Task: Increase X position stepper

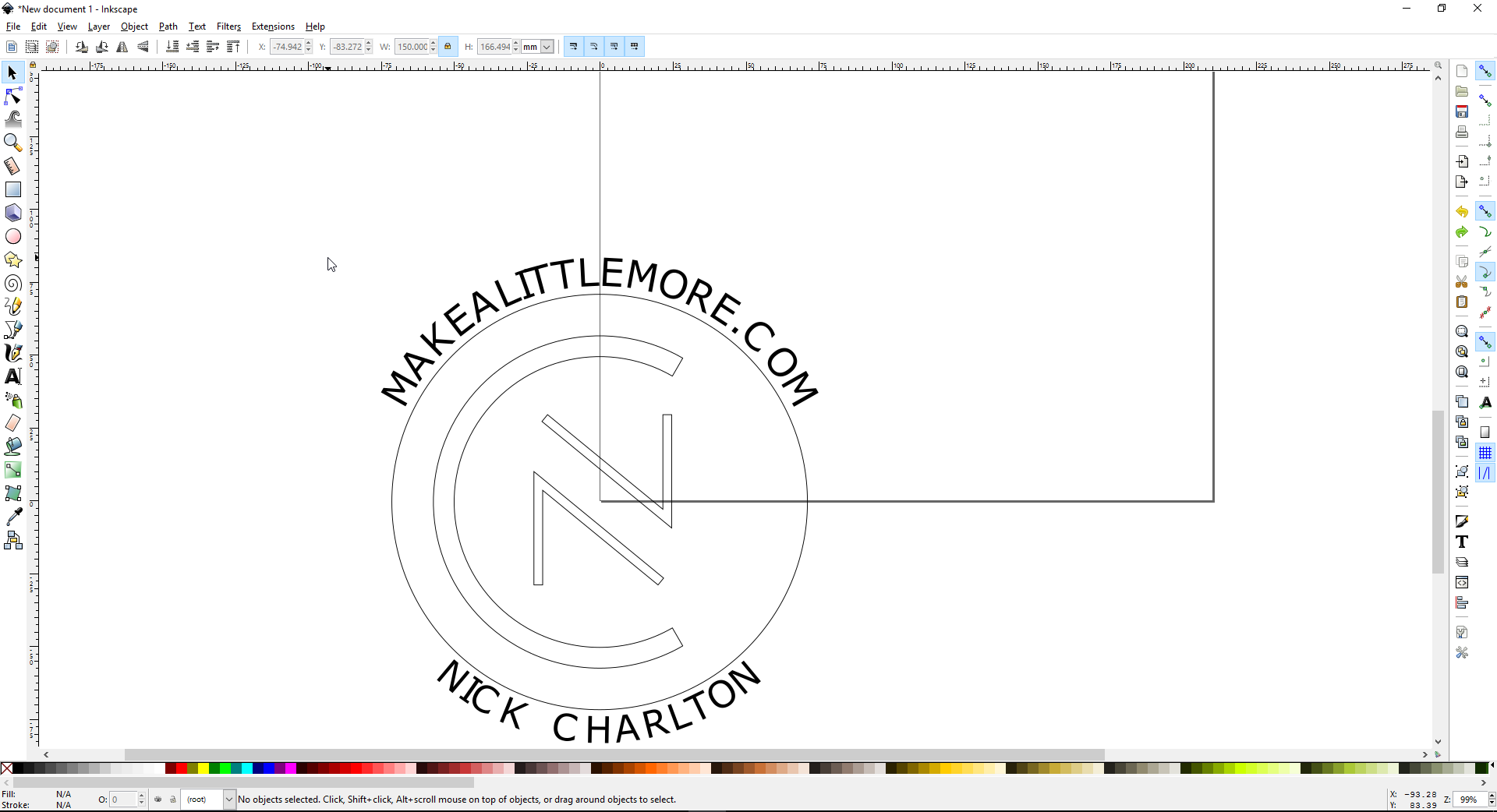Action: pyautogui.click(x=309, y=44)
